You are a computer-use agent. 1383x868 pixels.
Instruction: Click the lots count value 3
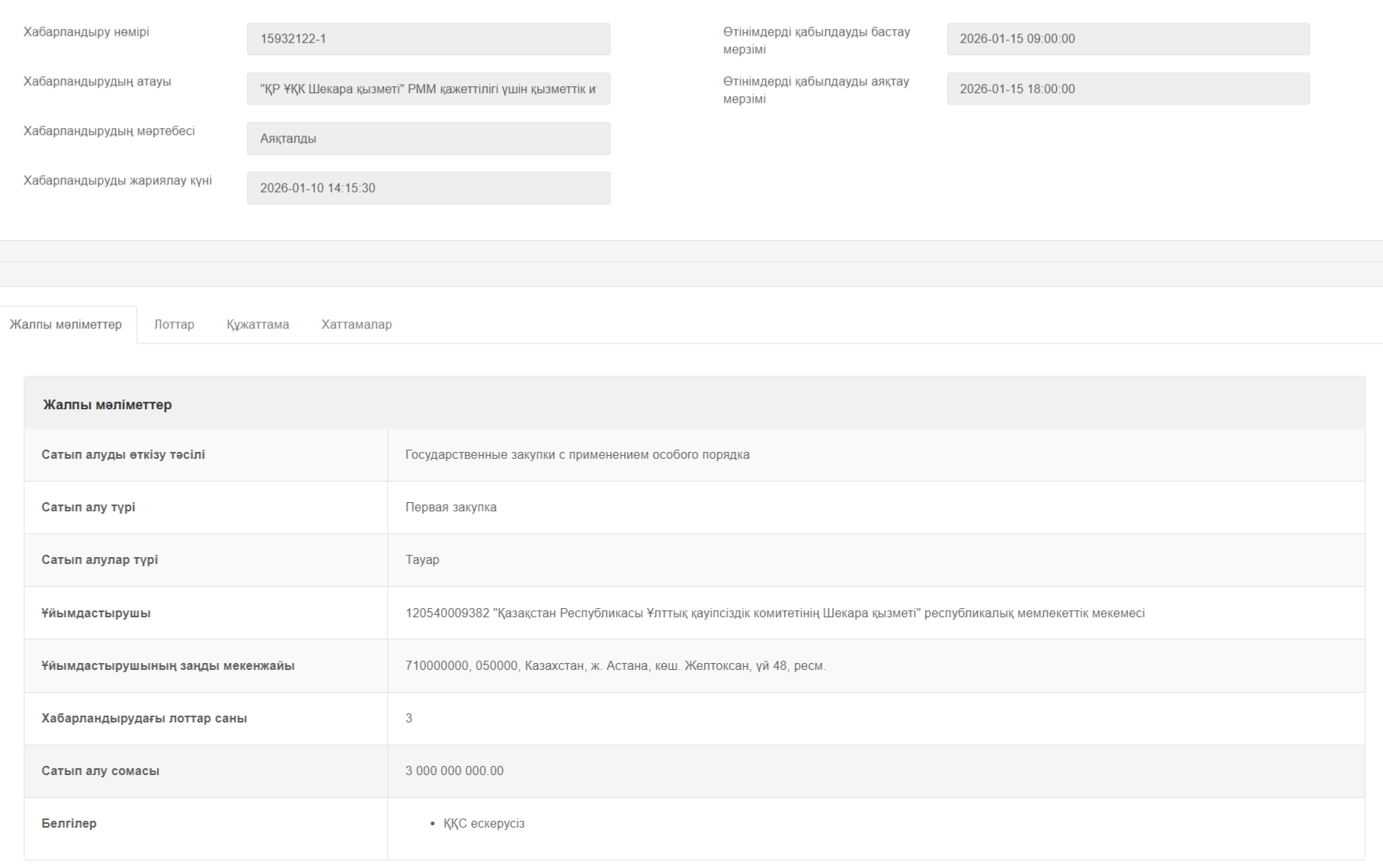[409, 719]
